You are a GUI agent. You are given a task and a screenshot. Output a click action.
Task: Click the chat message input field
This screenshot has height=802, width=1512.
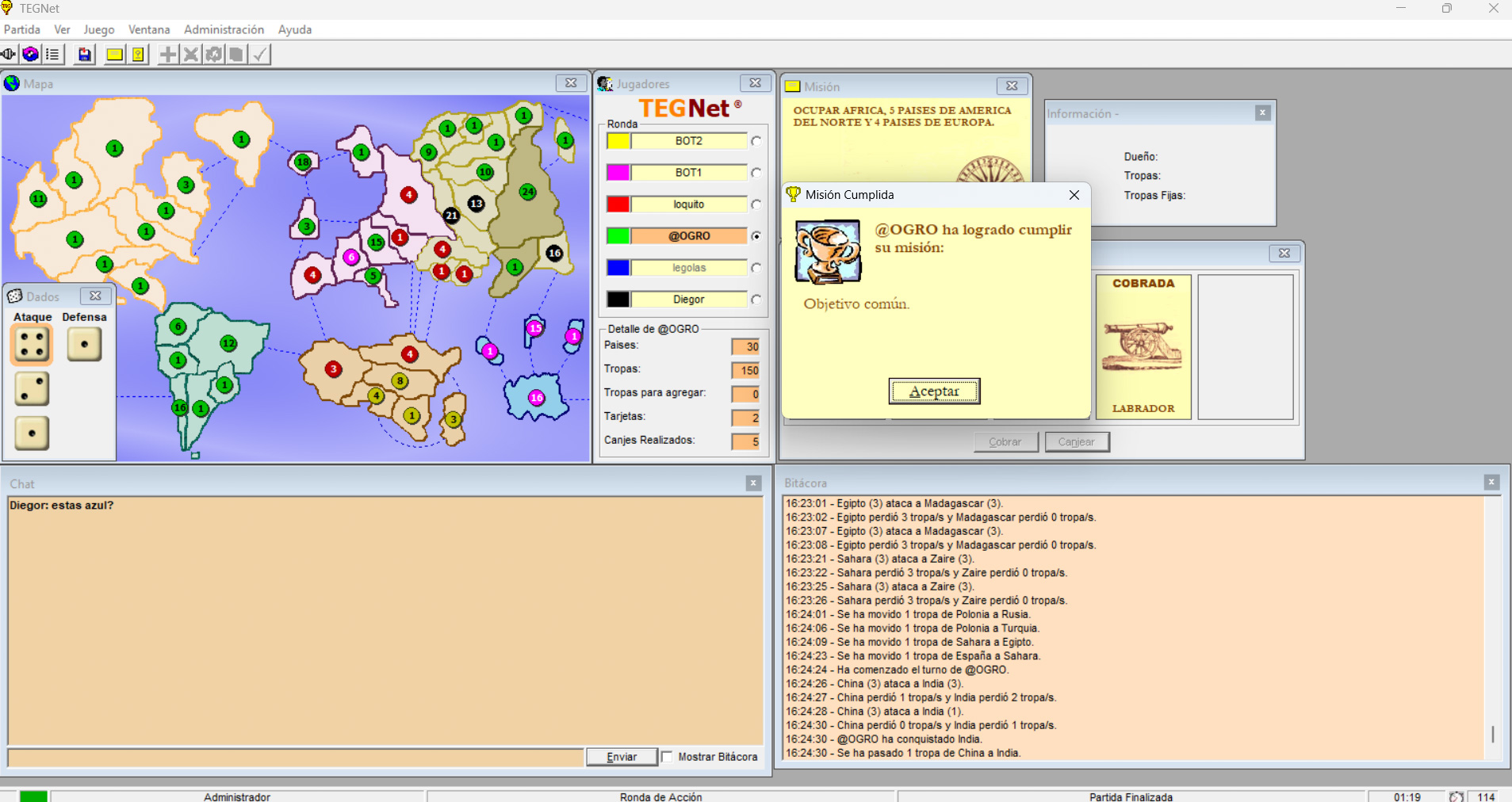295,758
